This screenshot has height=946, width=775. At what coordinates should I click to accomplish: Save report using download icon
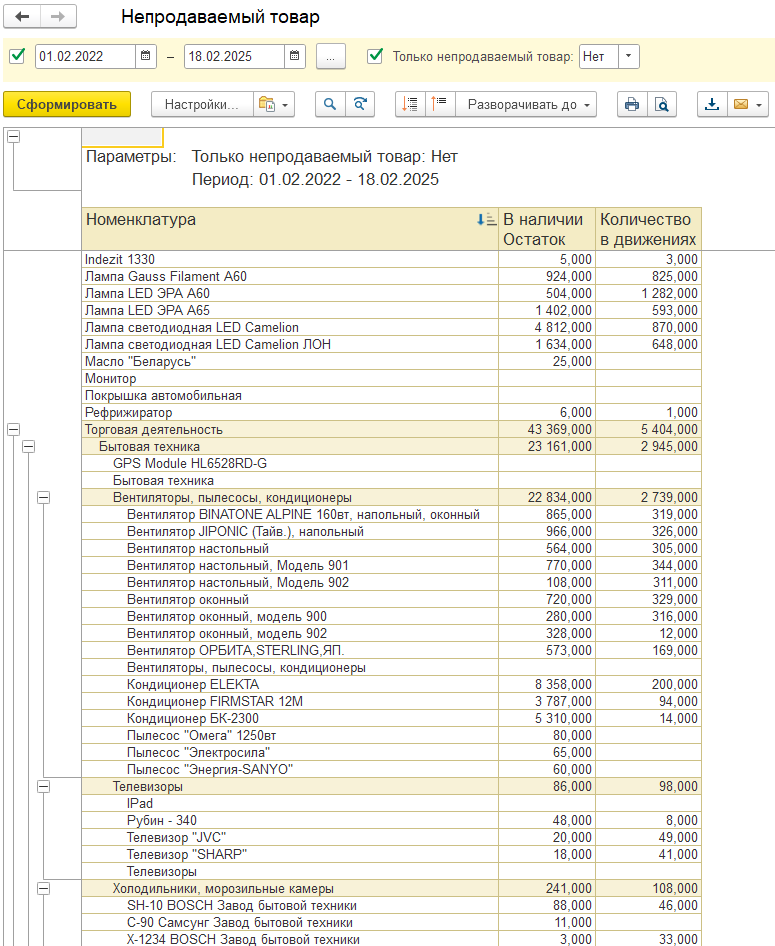pos(712,104)
